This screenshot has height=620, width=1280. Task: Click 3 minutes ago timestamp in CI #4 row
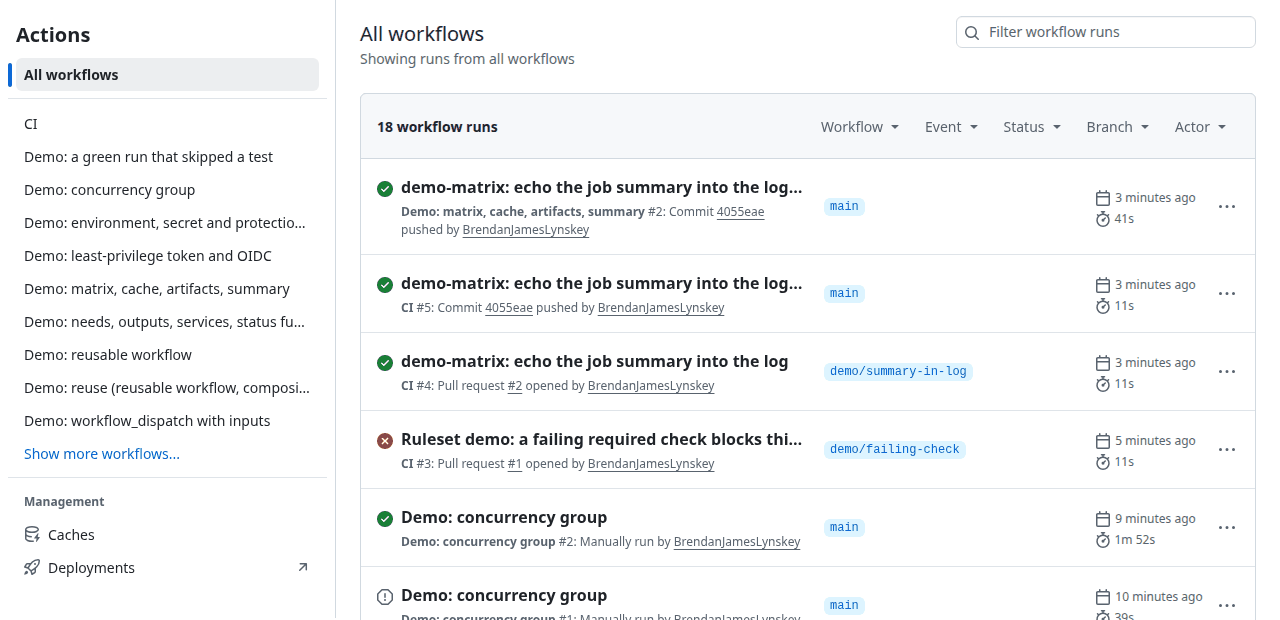1155,363
